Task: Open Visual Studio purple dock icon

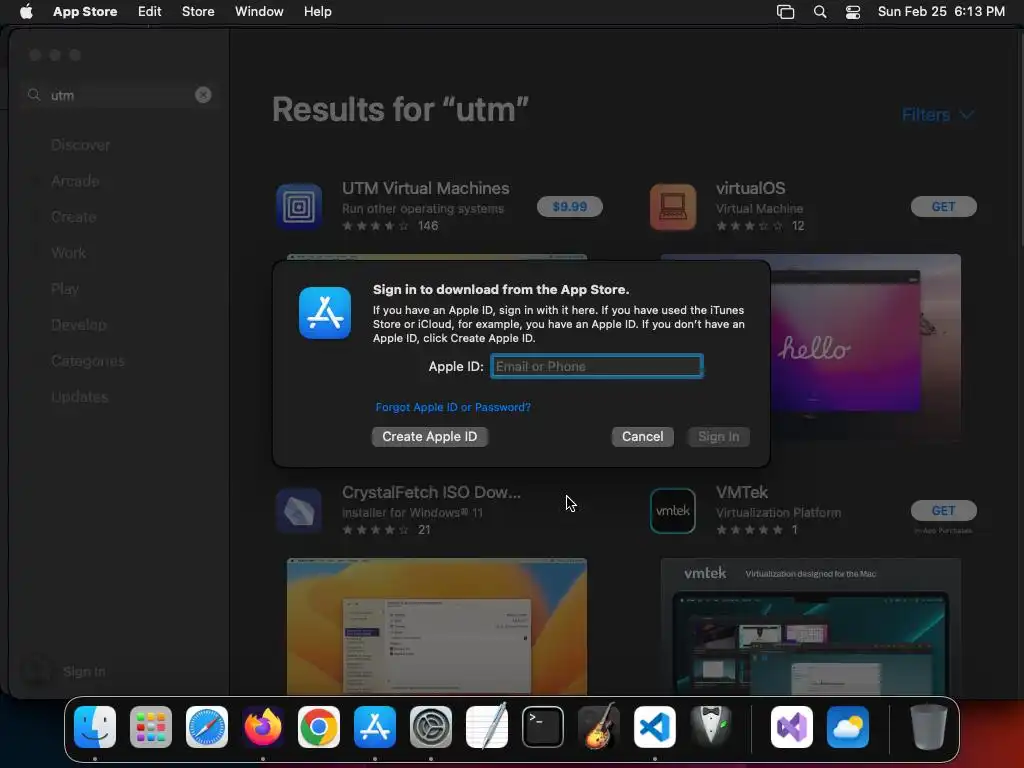Action: pos(792,727)
